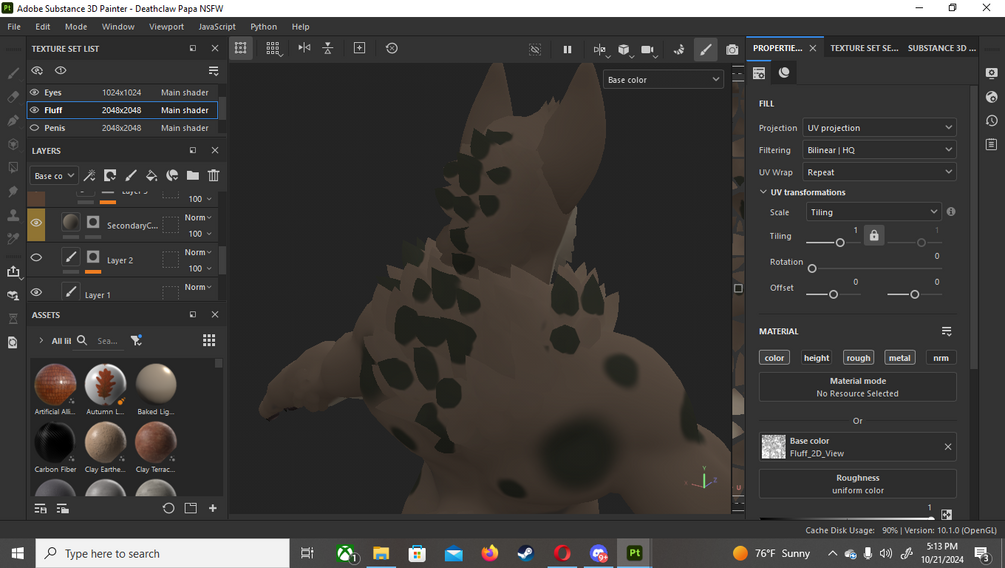The width and height of the screenshot is (1005, 568).
Task: Expand the UV projection dropdown
Action: pos(879,128)
